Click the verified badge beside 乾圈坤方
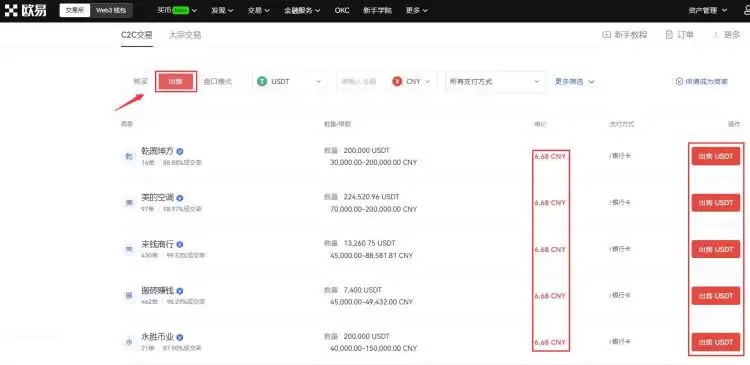750x365 pixels. [180, 151]
